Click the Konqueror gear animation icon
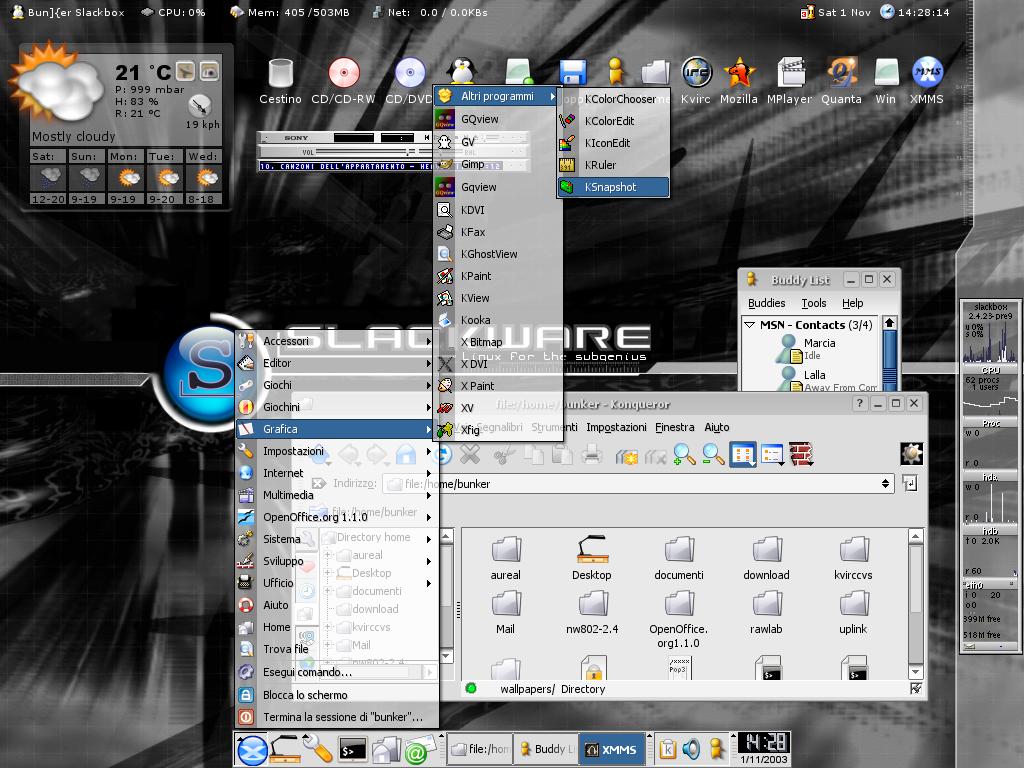 pos(912,453)
